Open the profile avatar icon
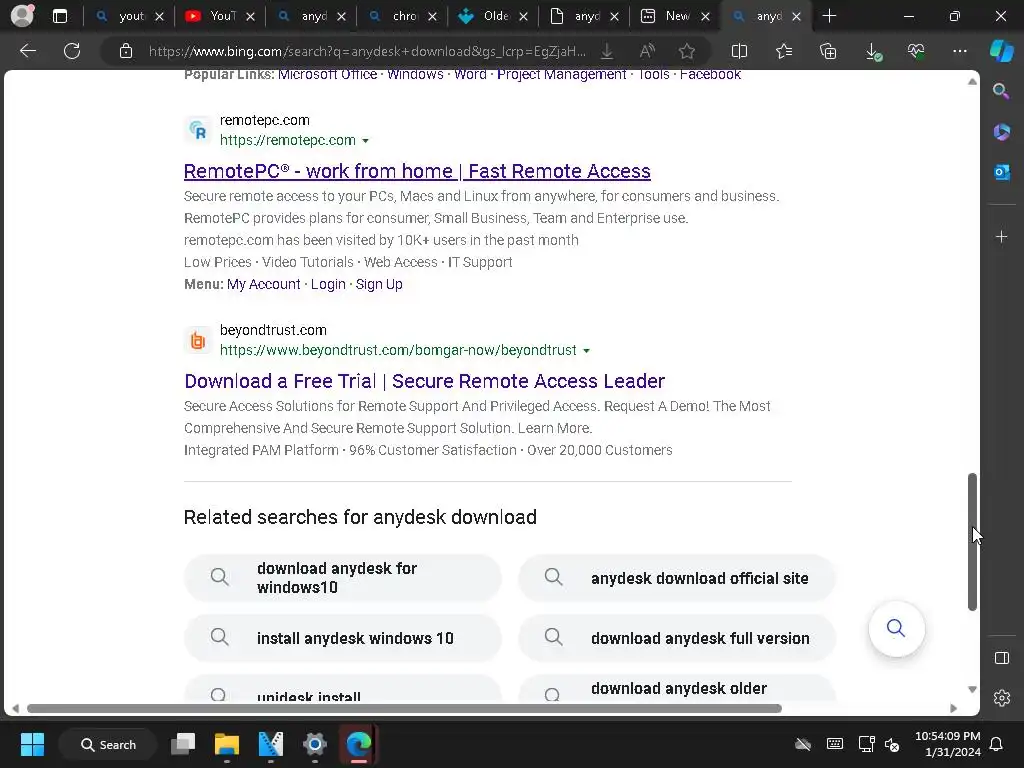1024x768 pixels. pyautogui.click(x=22, y=16)
